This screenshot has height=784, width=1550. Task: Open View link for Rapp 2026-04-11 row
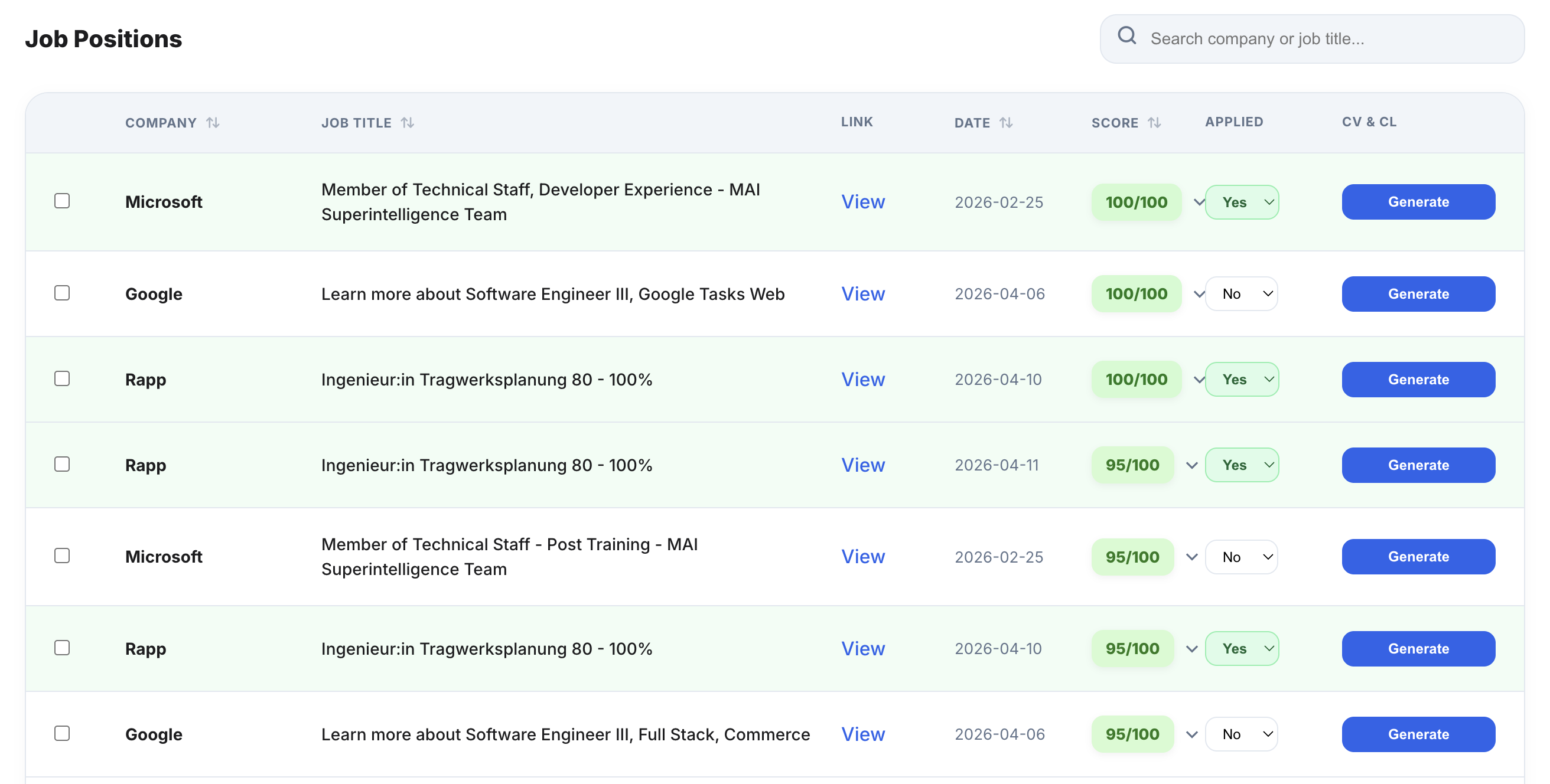(x=863, y=465)
